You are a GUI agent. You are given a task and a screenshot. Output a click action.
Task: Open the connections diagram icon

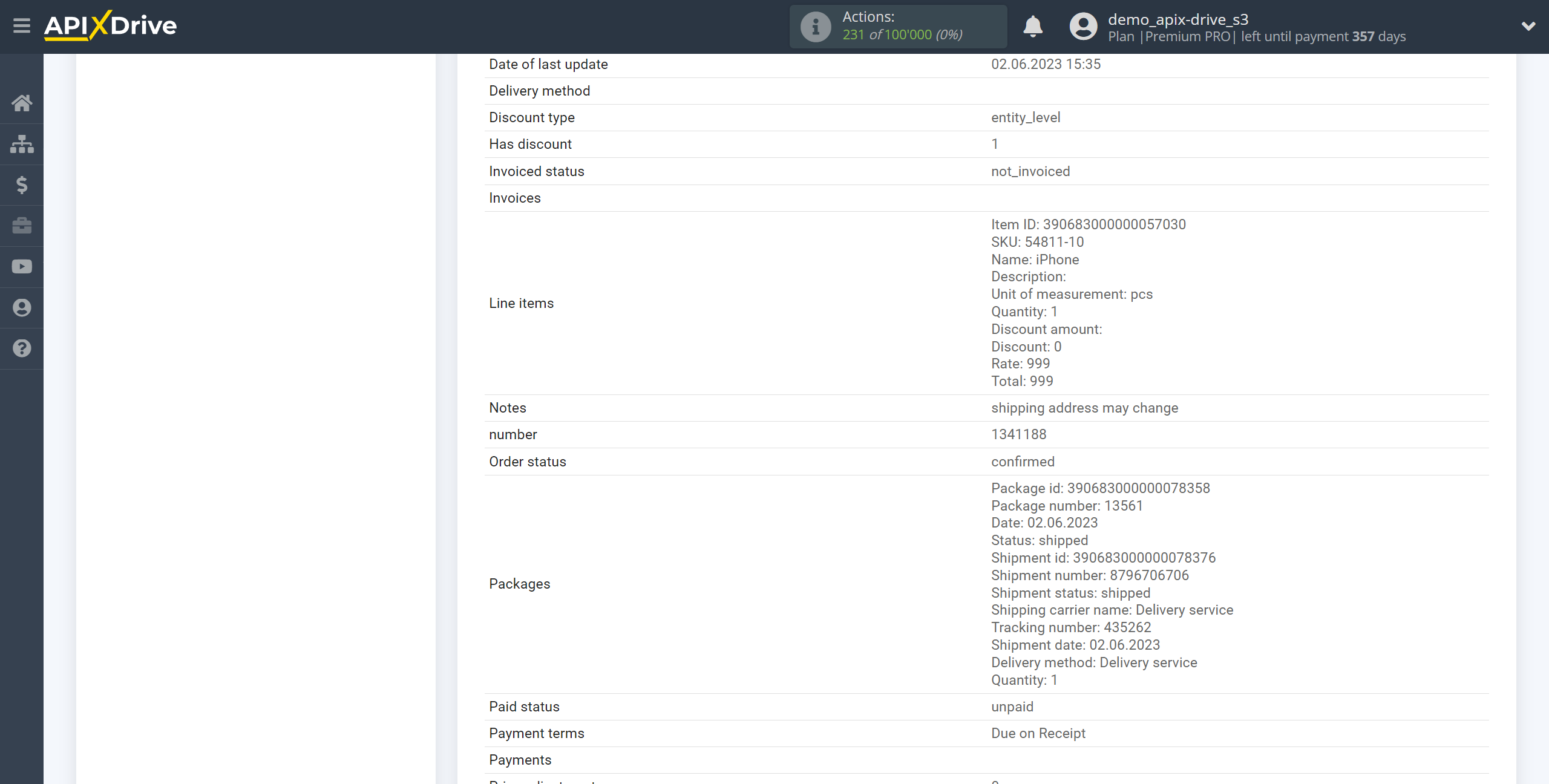click(22, 144)
